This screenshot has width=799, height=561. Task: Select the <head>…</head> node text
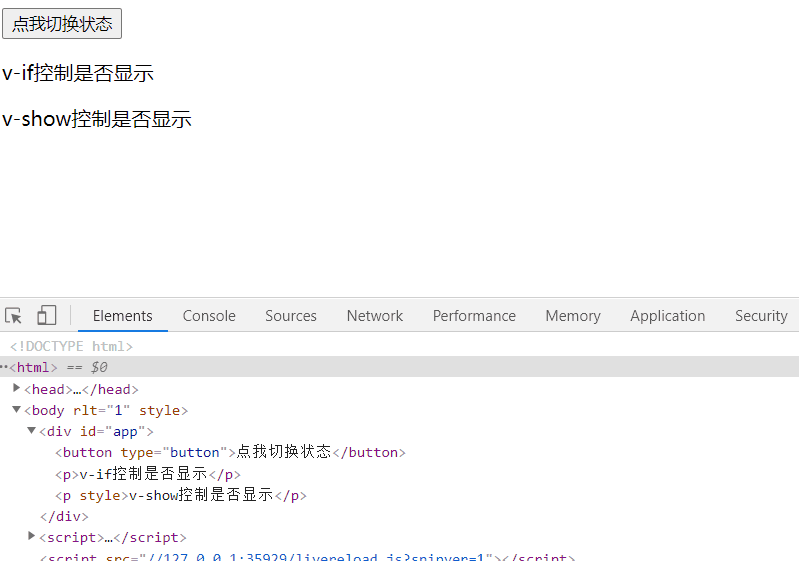(x=81, y=389)
